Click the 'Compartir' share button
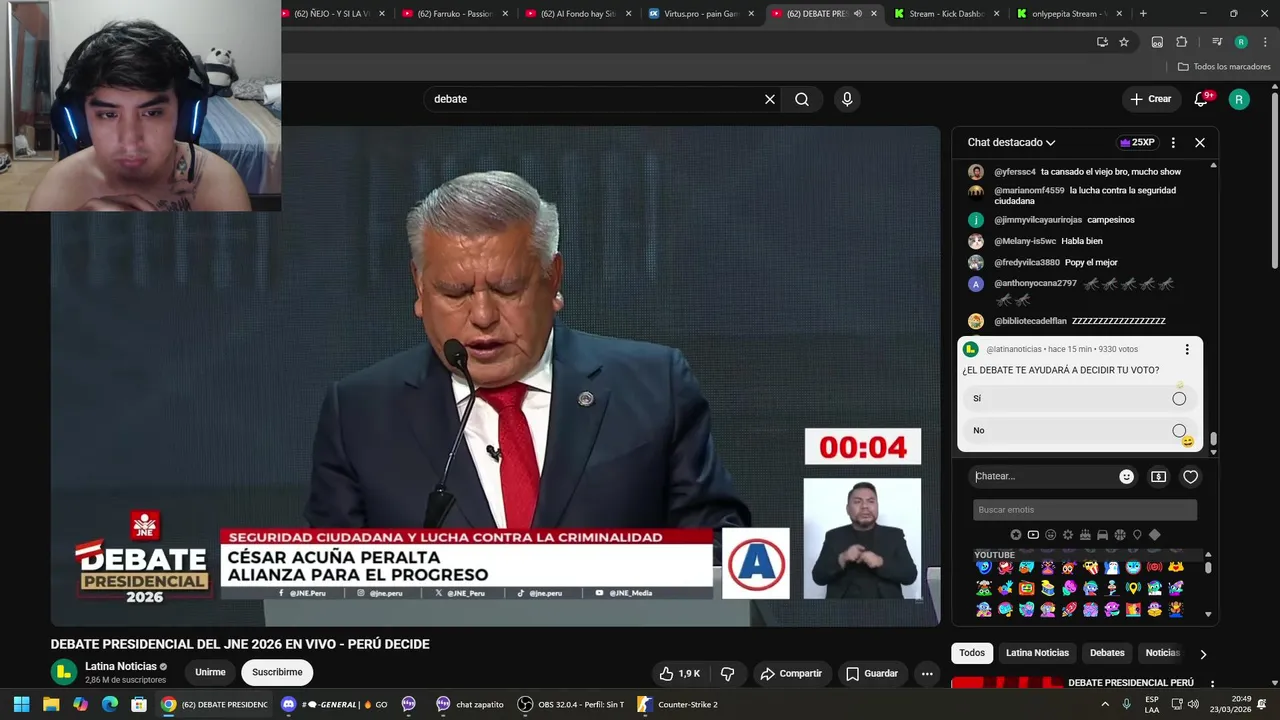This screenshot has width=1280, height=720. [791, 674]
